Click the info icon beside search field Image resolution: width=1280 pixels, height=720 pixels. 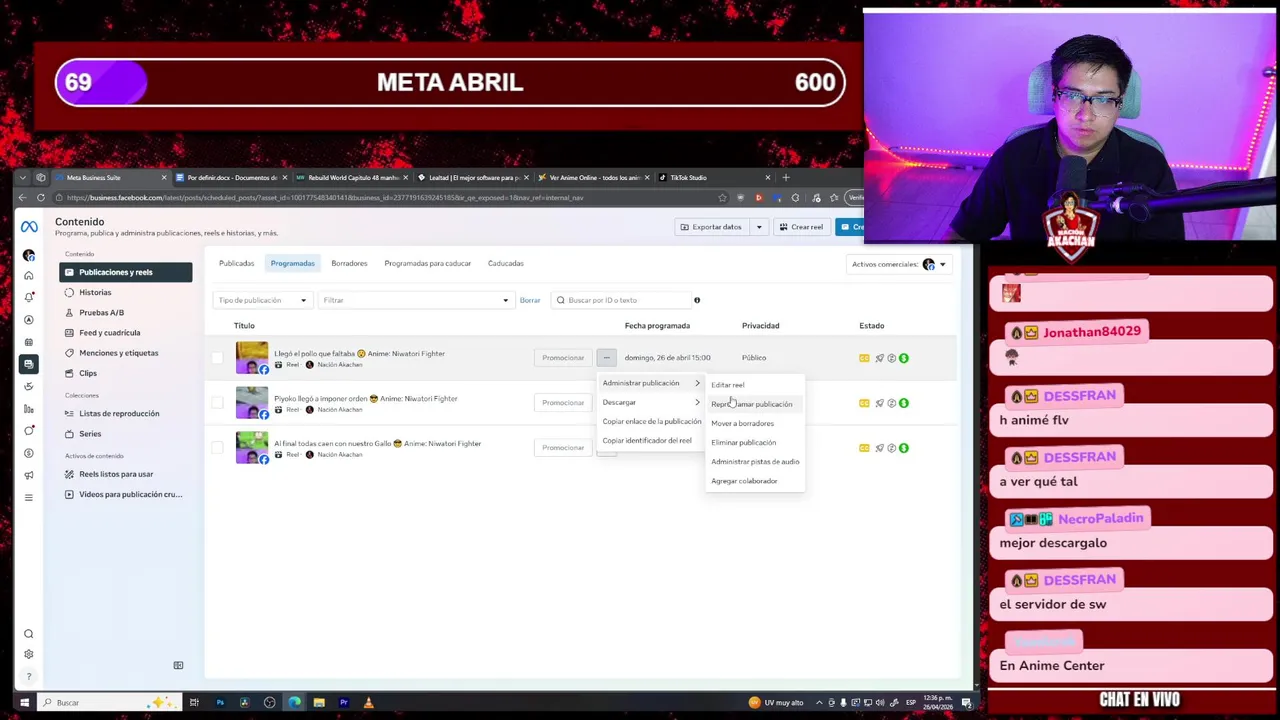click(697, 300)
